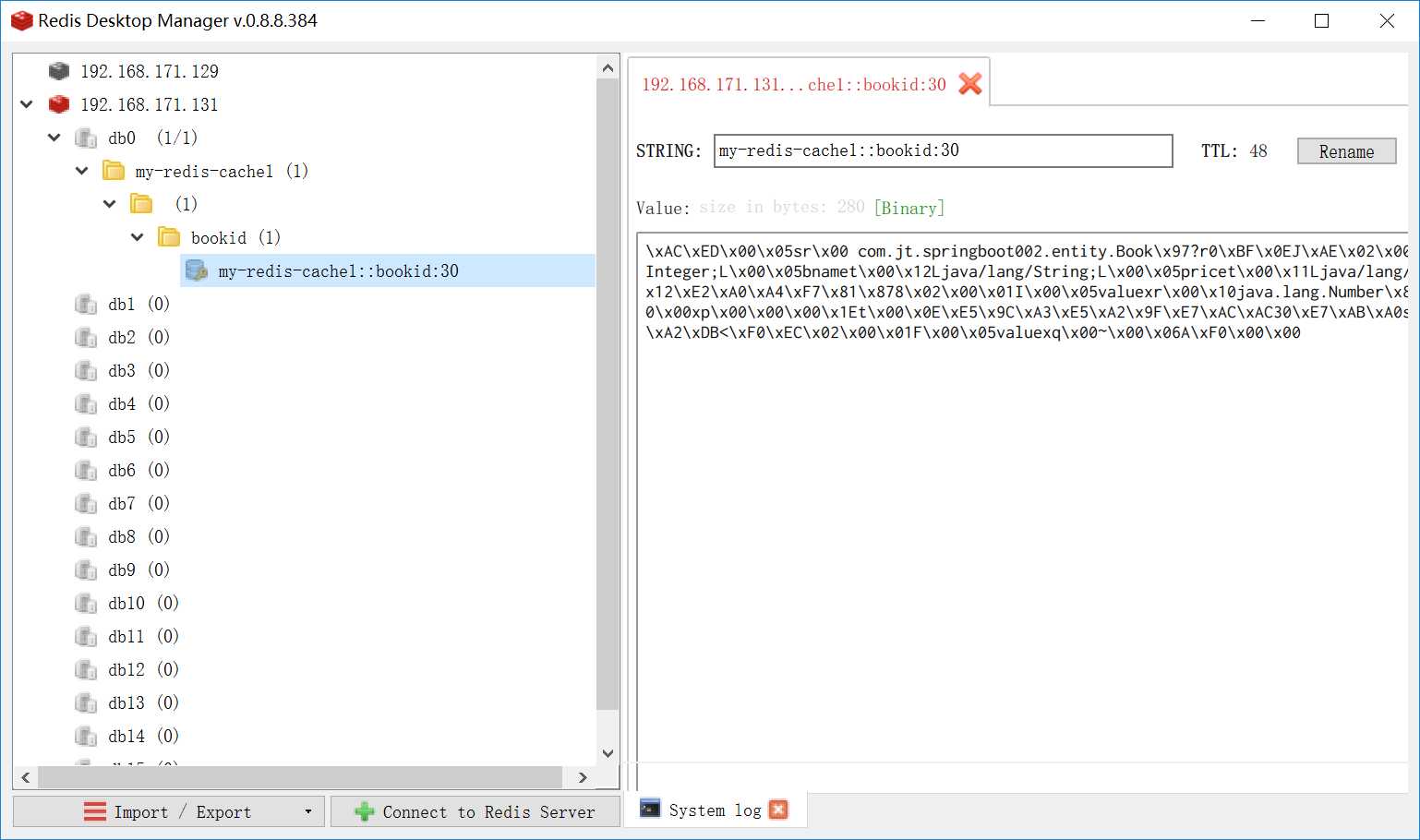Click the key name input field
Viewport: 1420px width, 840px height.
pyautogui.click(x=943, y=150)
